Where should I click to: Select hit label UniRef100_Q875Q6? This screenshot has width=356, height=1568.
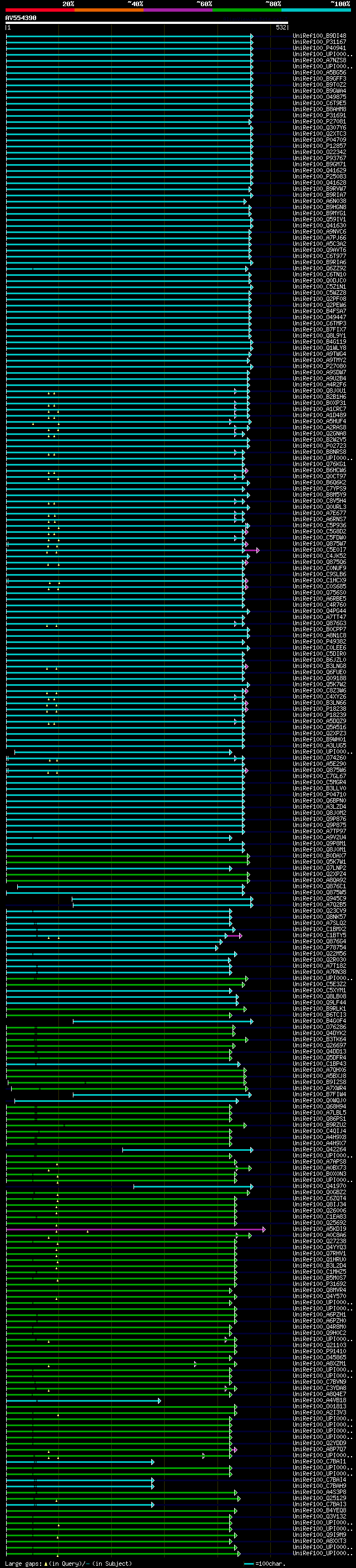[x=319, y=562]
